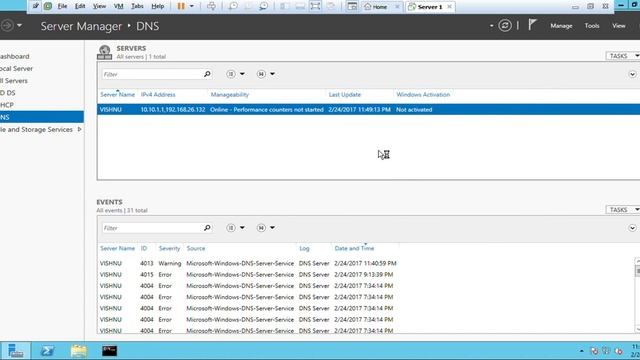
Task: Open the VMware Edit menu
Action: coord(80,6)
